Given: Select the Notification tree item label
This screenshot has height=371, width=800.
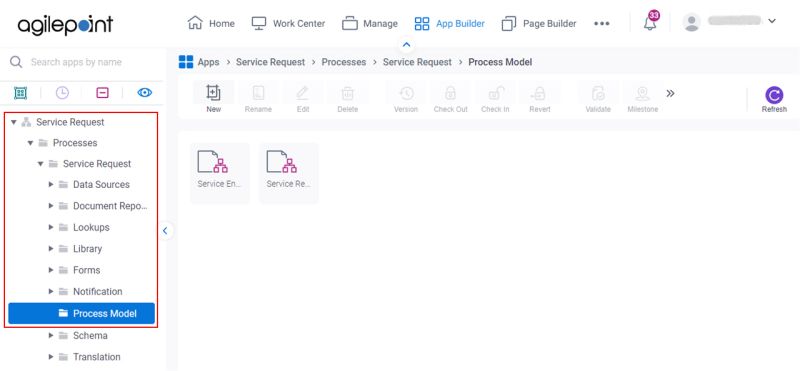Looking at the screenshot, I should 97,292.
